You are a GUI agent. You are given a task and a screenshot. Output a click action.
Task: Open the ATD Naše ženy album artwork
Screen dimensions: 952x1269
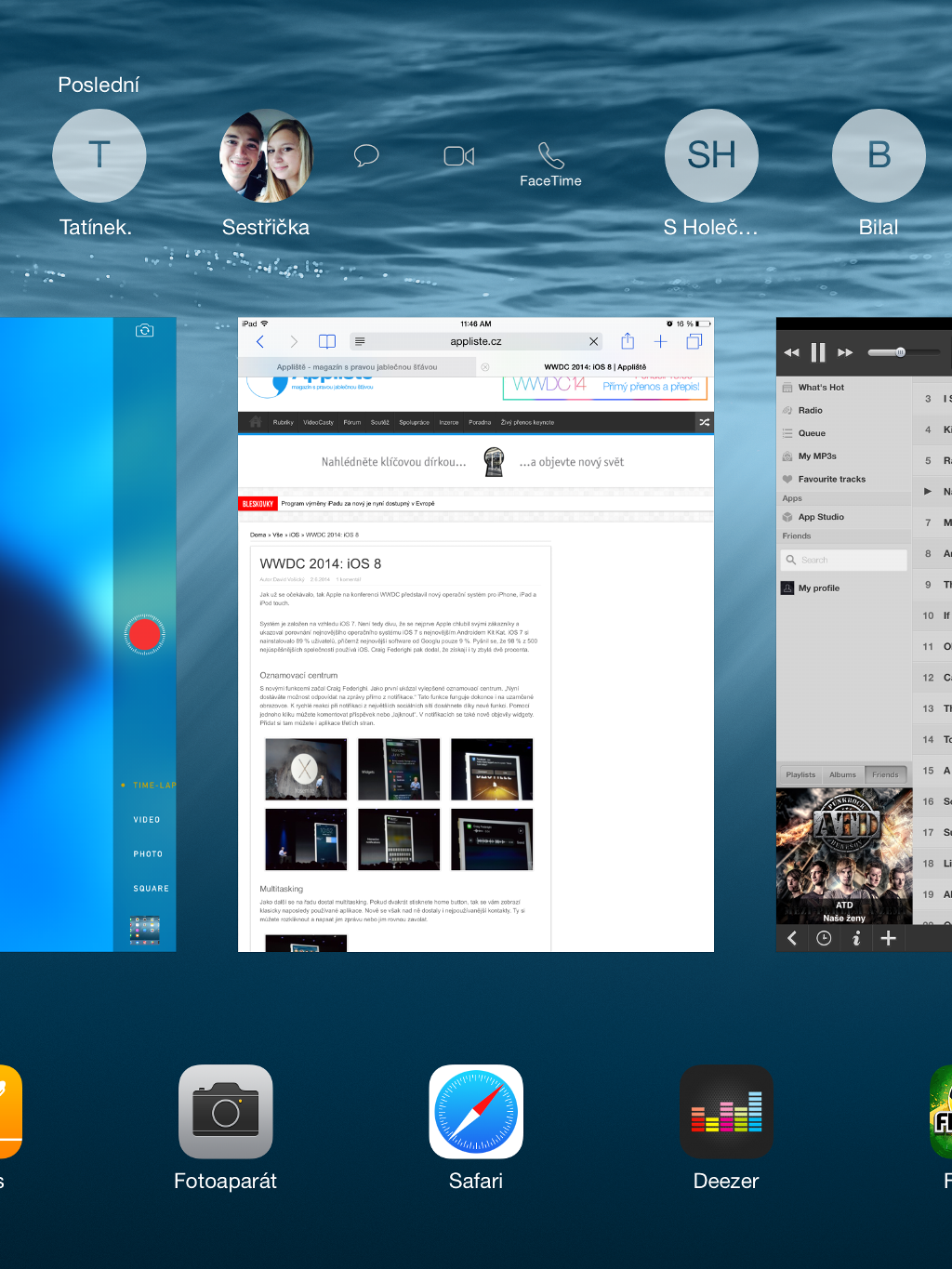tap(844, 855)
